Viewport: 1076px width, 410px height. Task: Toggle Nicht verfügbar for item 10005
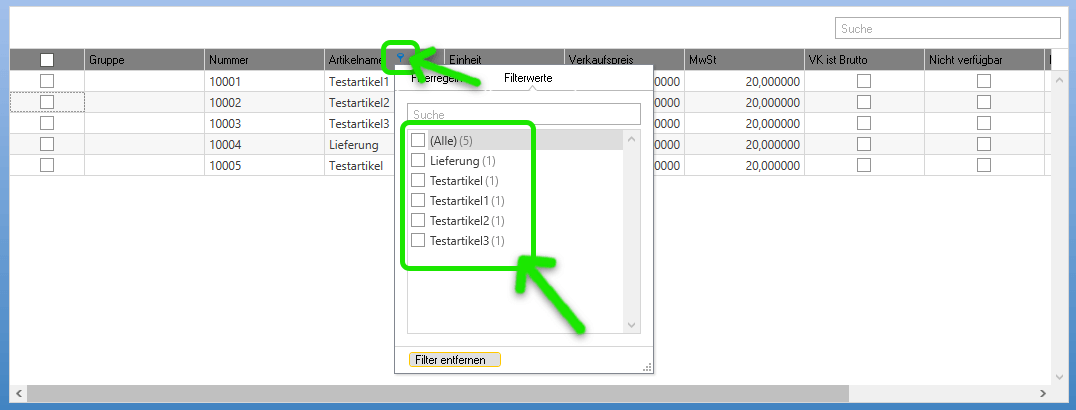coord(984,165)
